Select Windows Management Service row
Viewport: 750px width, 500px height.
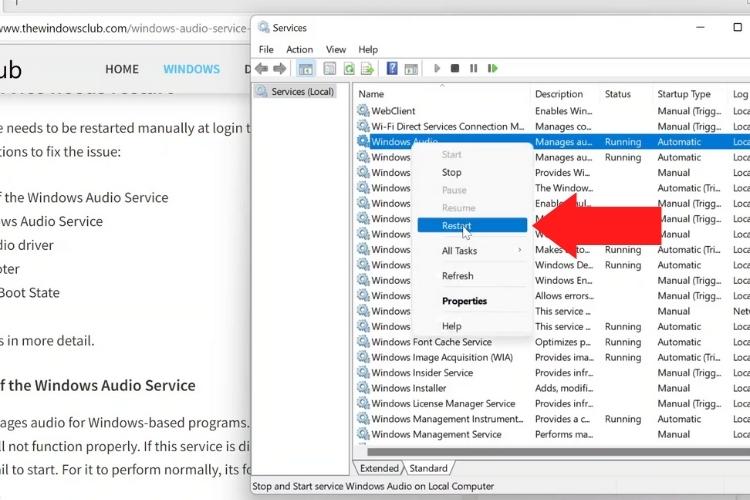(552, 434)
